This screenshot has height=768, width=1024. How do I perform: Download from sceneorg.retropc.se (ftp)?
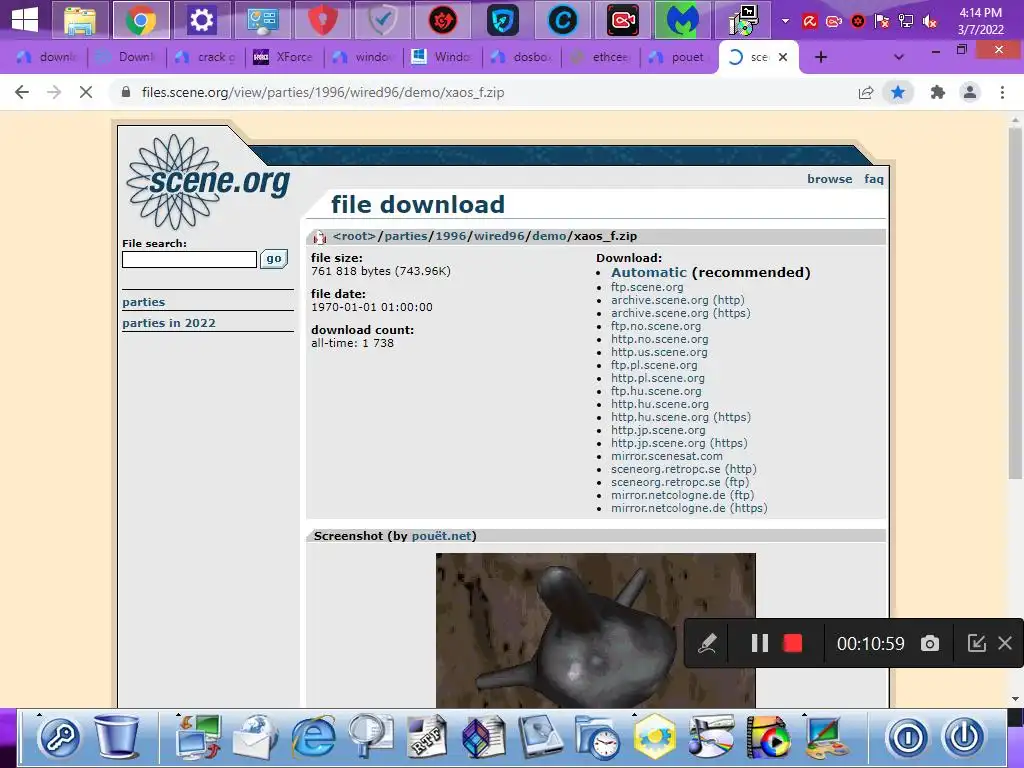click(x=680, y=482)
